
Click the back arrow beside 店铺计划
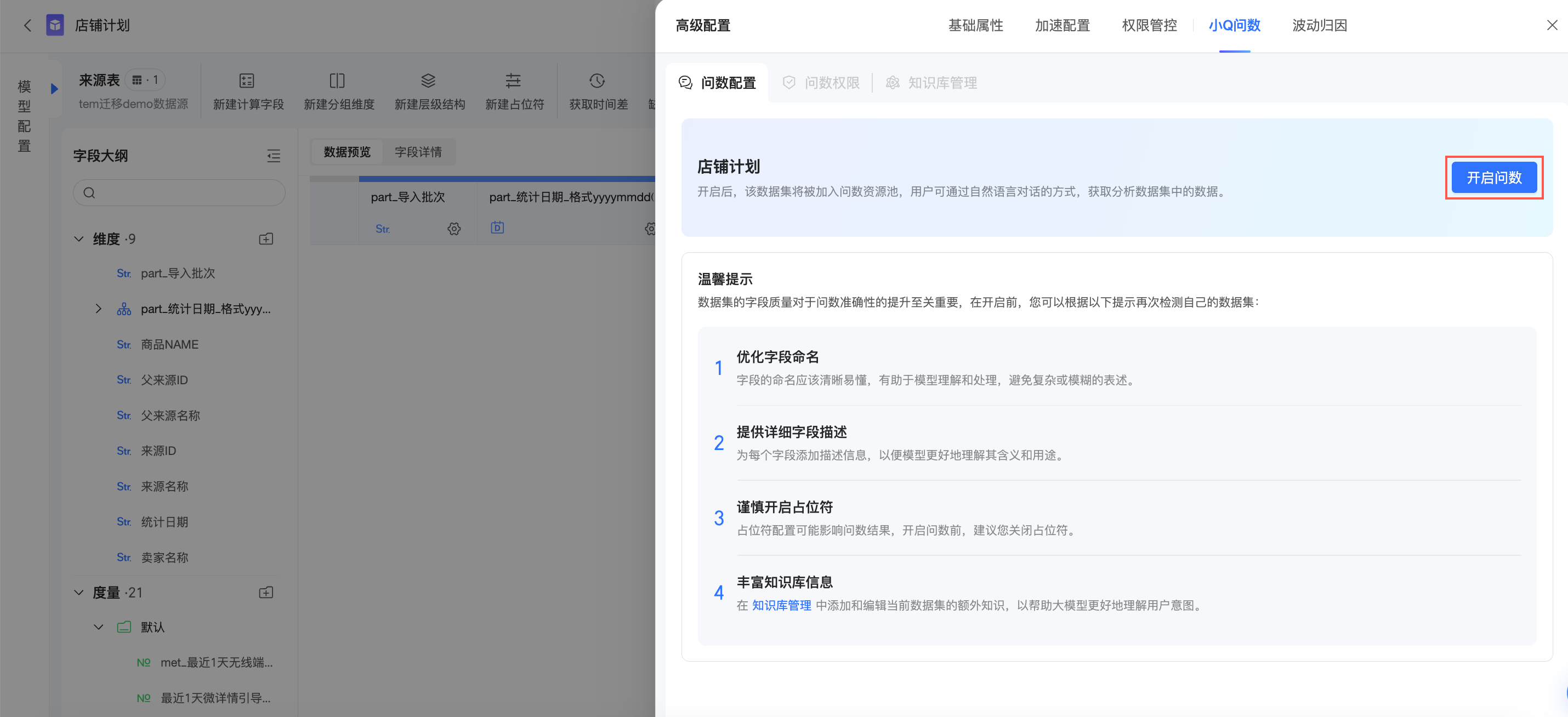click(27, 26)
